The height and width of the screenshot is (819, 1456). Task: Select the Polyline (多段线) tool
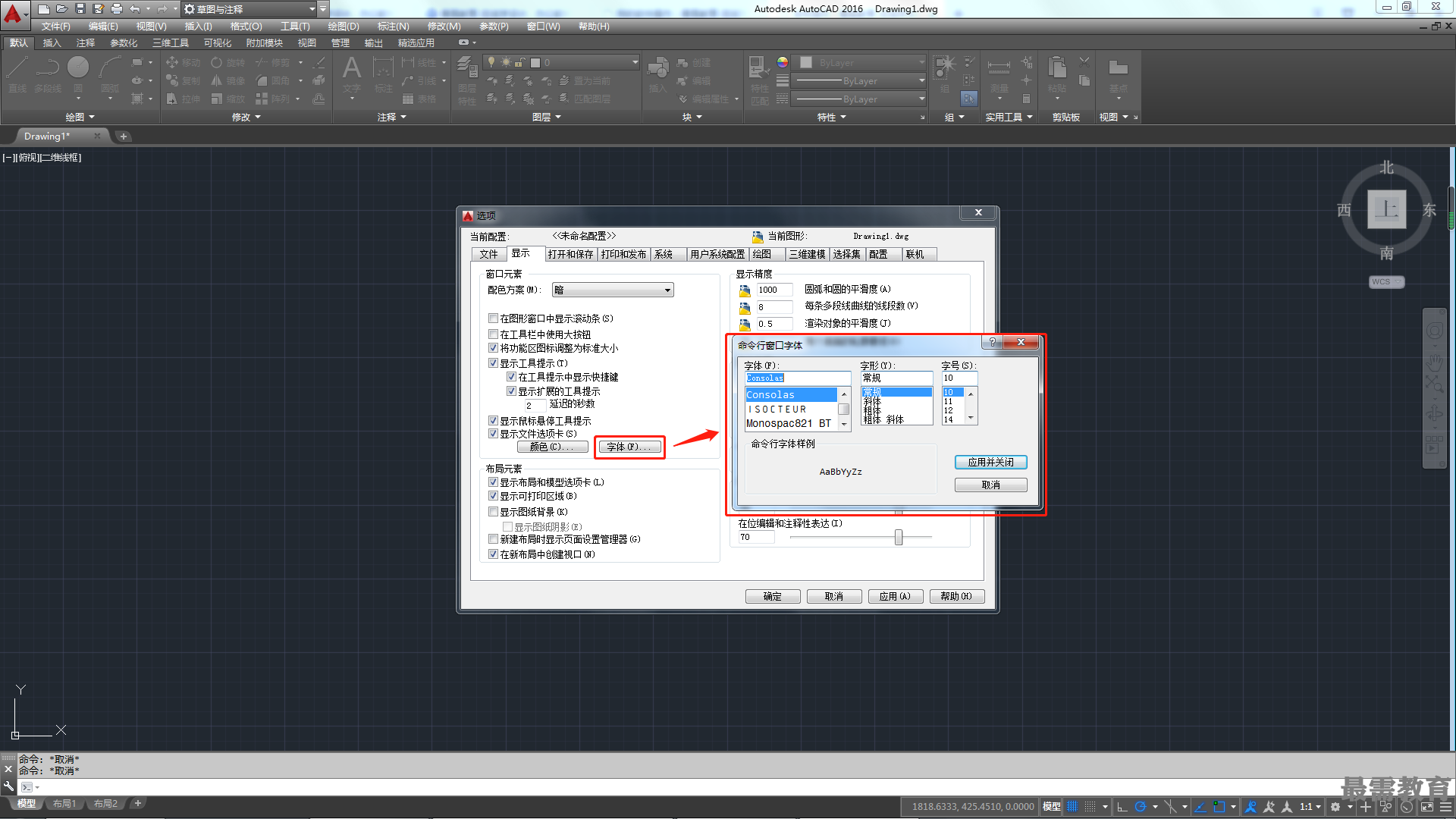click(x=48, y=74)
